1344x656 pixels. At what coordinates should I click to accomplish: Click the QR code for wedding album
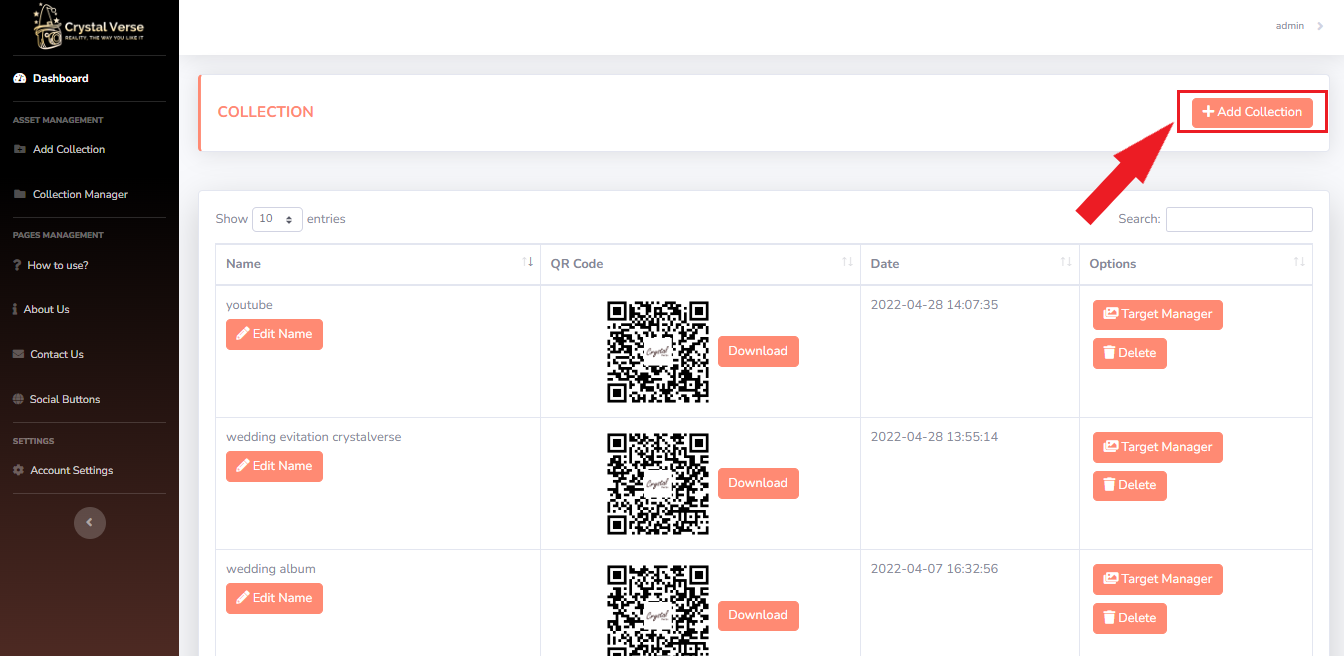(658, 610)
